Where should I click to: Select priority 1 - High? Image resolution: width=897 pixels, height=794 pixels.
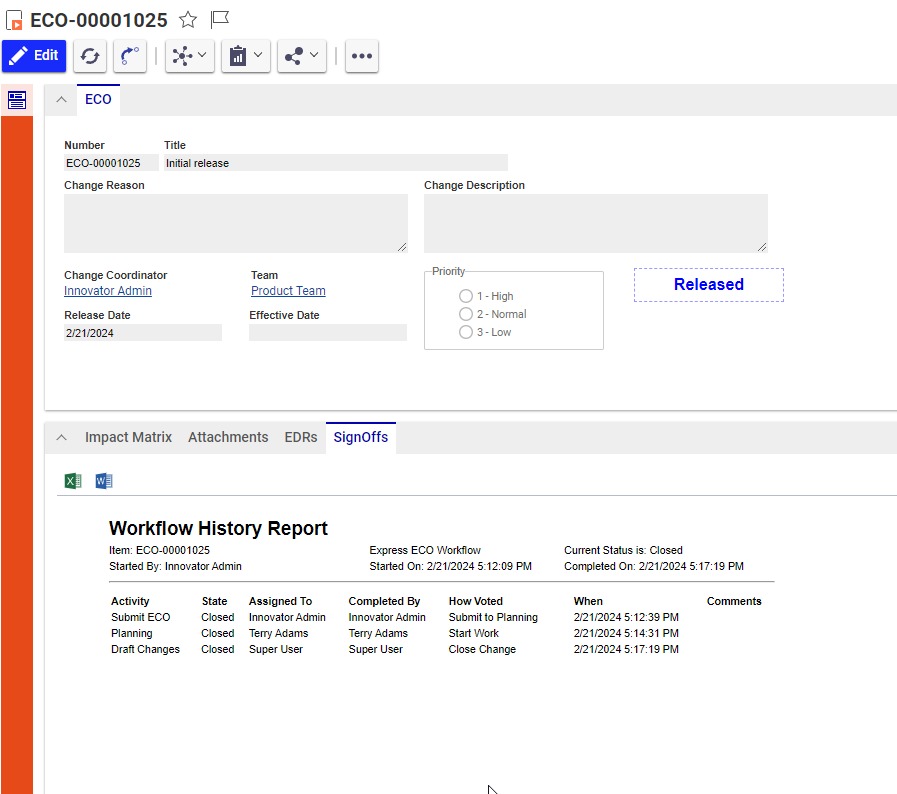pos(466,296)
